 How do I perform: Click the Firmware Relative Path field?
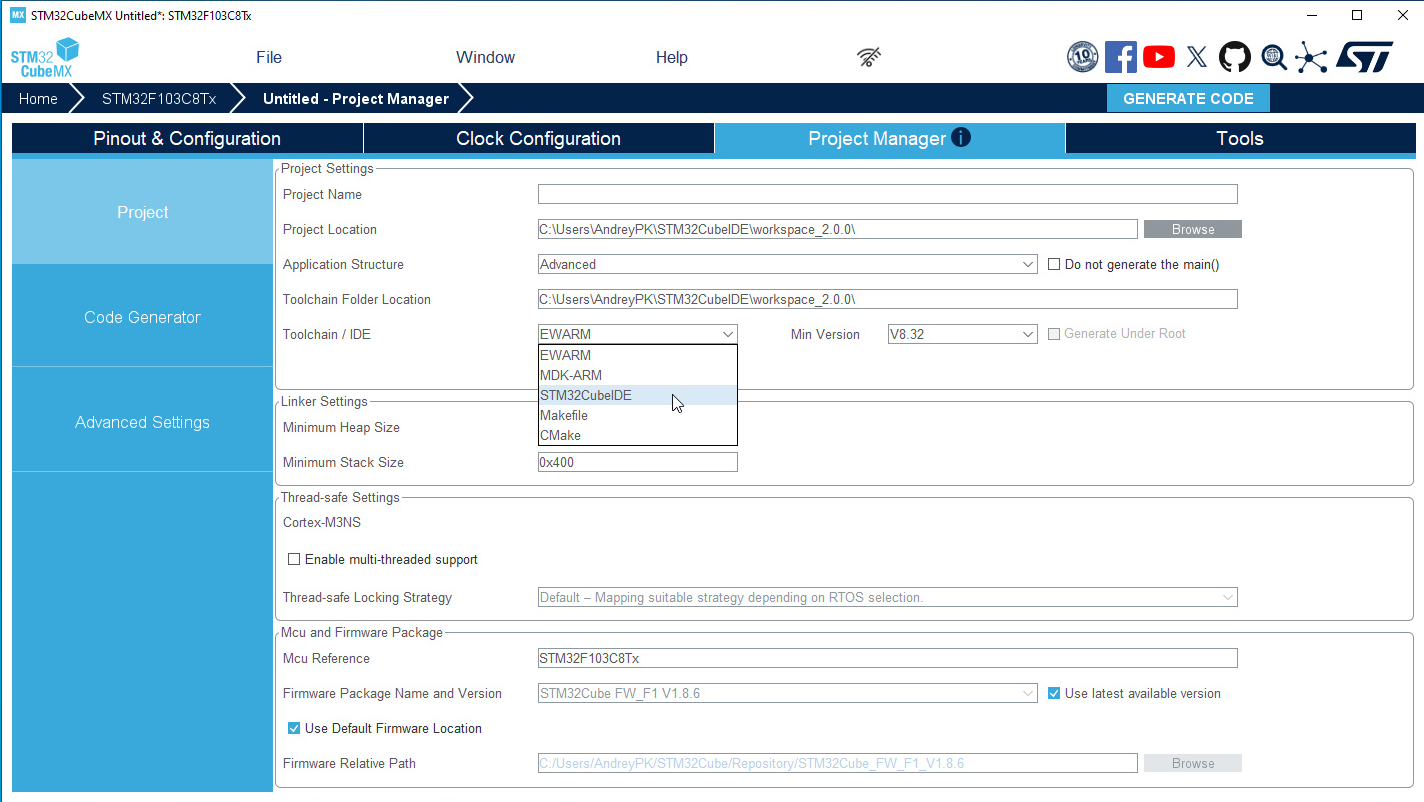[x=837, y=764]
